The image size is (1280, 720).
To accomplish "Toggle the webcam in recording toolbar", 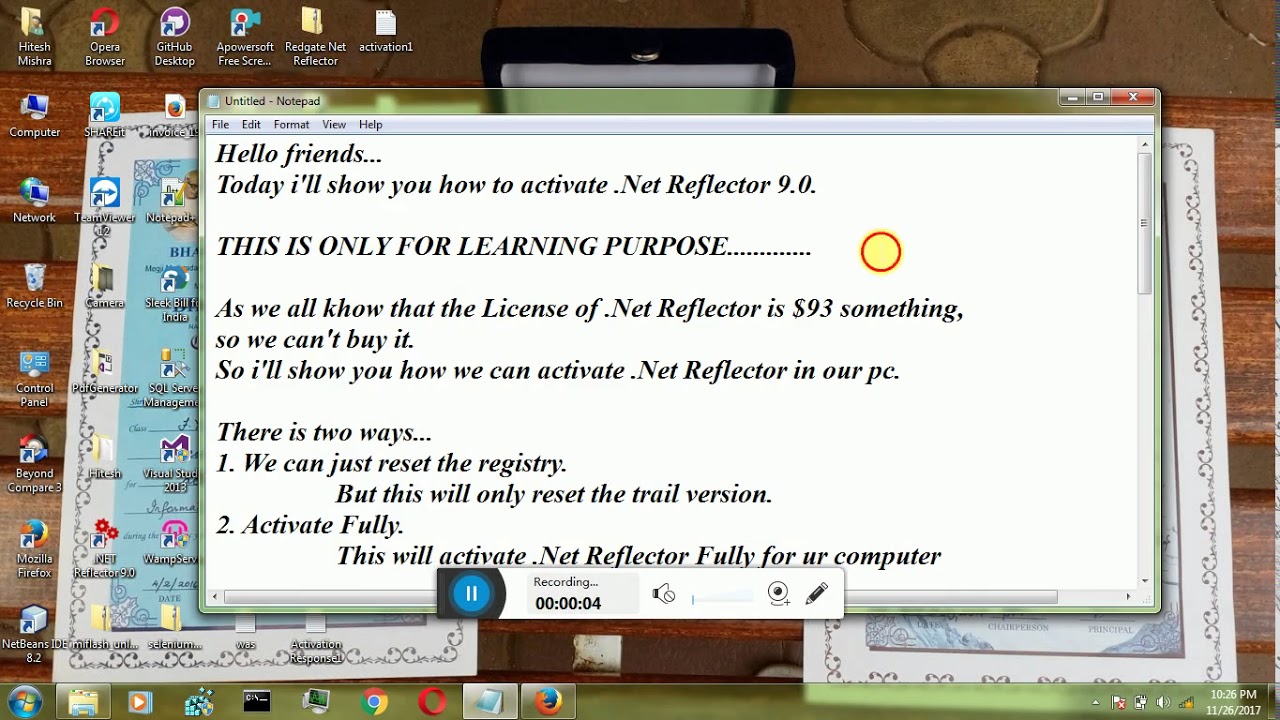I will [778, 594].
